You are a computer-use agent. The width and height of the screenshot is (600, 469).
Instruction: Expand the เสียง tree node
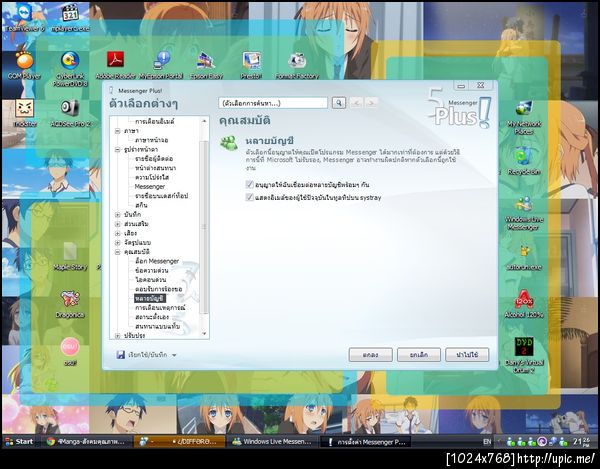(117, 233)
